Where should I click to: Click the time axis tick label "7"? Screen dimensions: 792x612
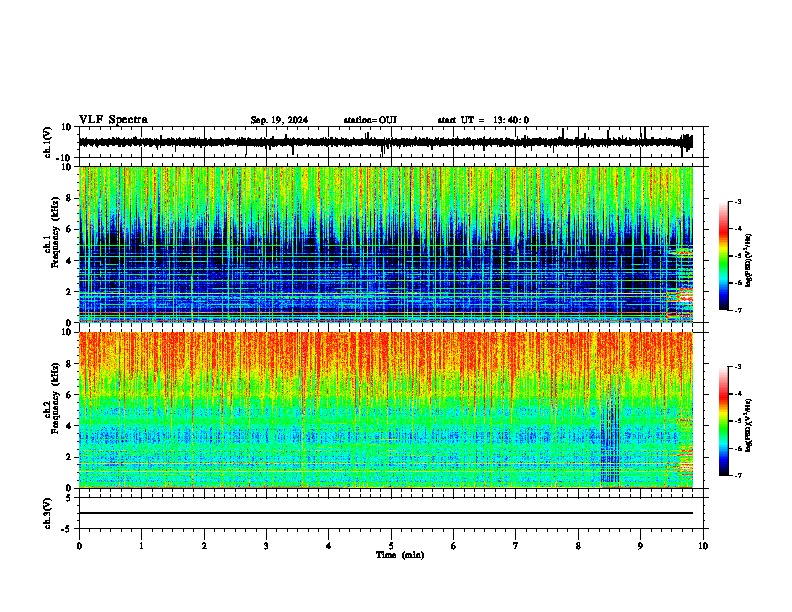point(516,546)
